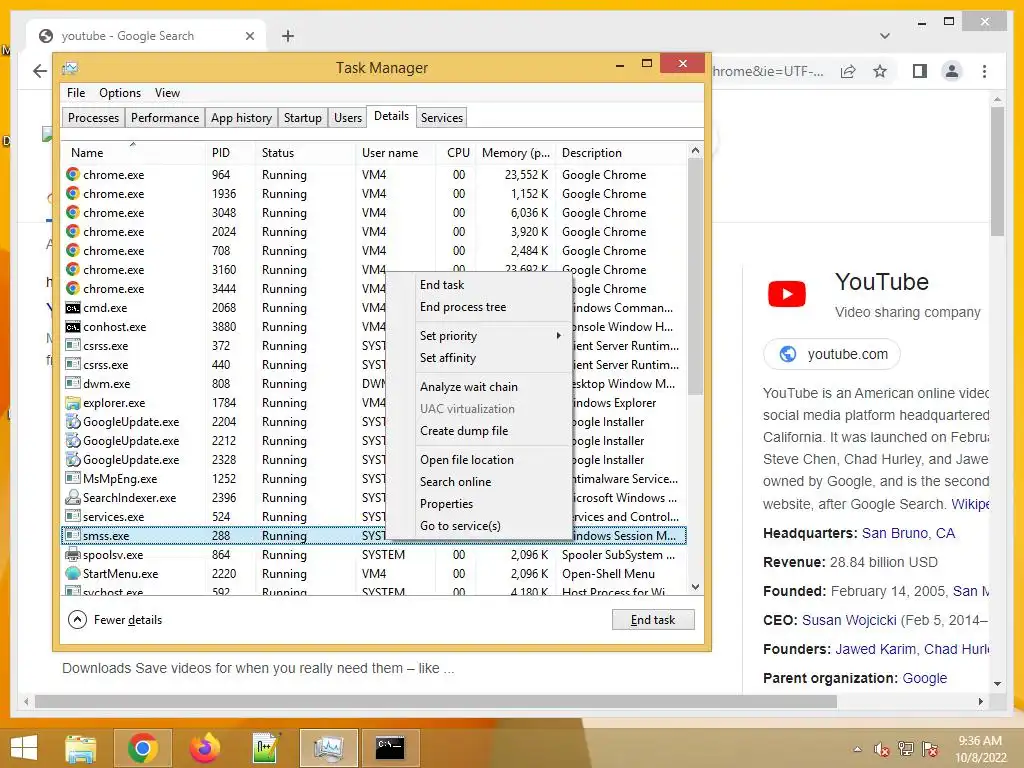The height and width of the screenshot is (768, 1024).
Task: Click the Chrome share page icon
Action: coord(848,71)
